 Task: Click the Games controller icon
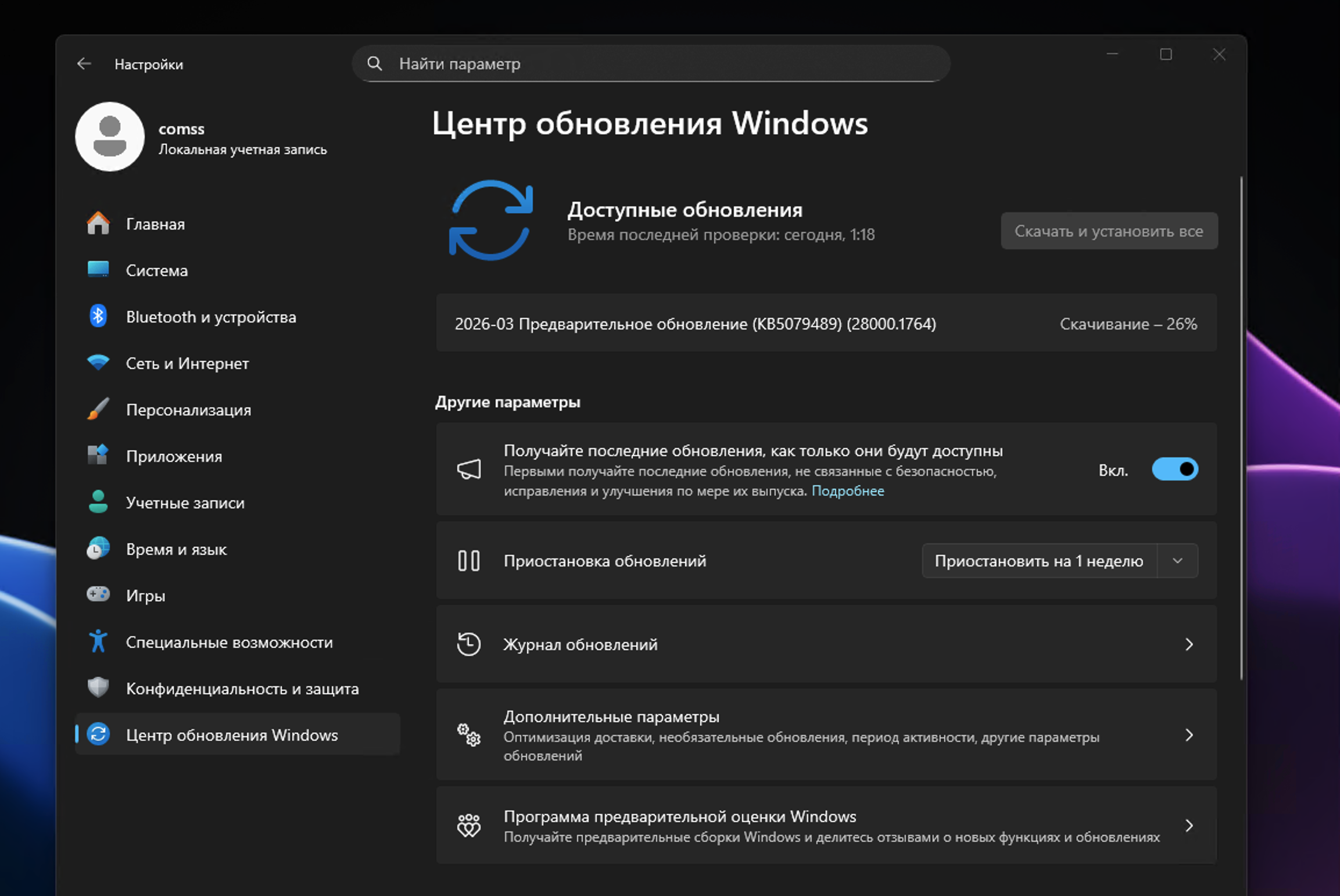pyautogui.click(x=98, y=595)
